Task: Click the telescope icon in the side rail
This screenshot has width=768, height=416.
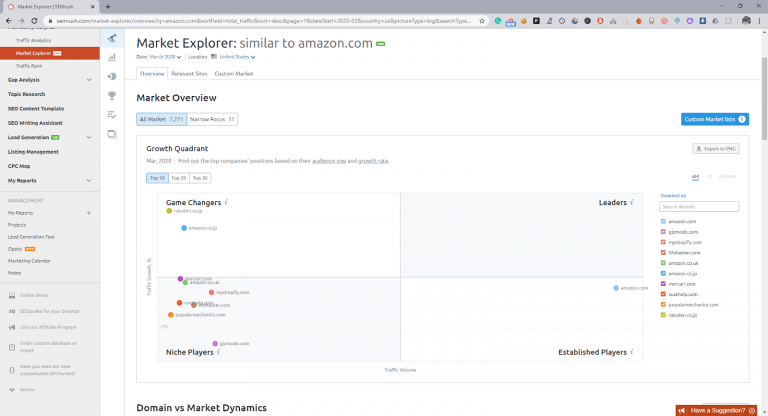Action: pyautogui.click(x=112, y=38)
